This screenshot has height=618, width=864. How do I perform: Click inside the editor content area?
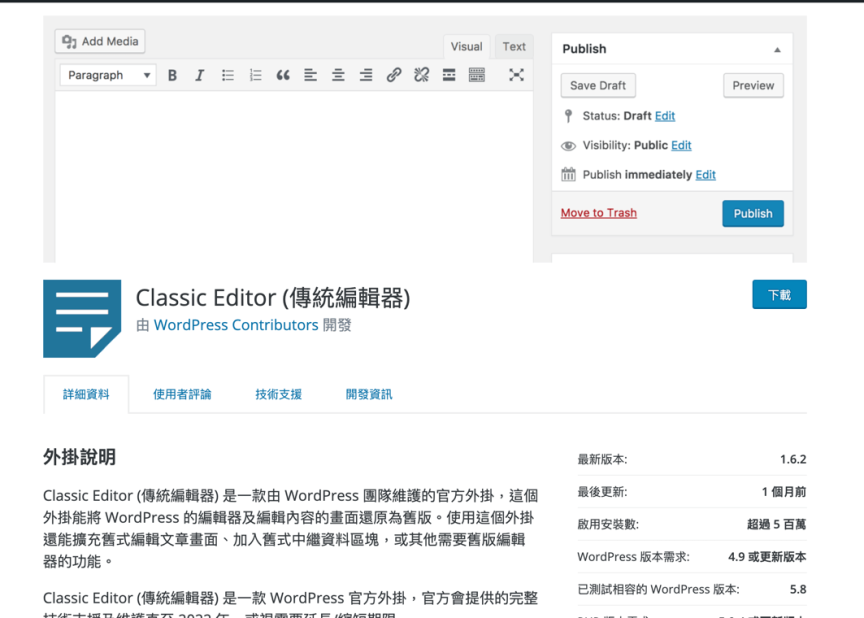[x=294, y=176]
